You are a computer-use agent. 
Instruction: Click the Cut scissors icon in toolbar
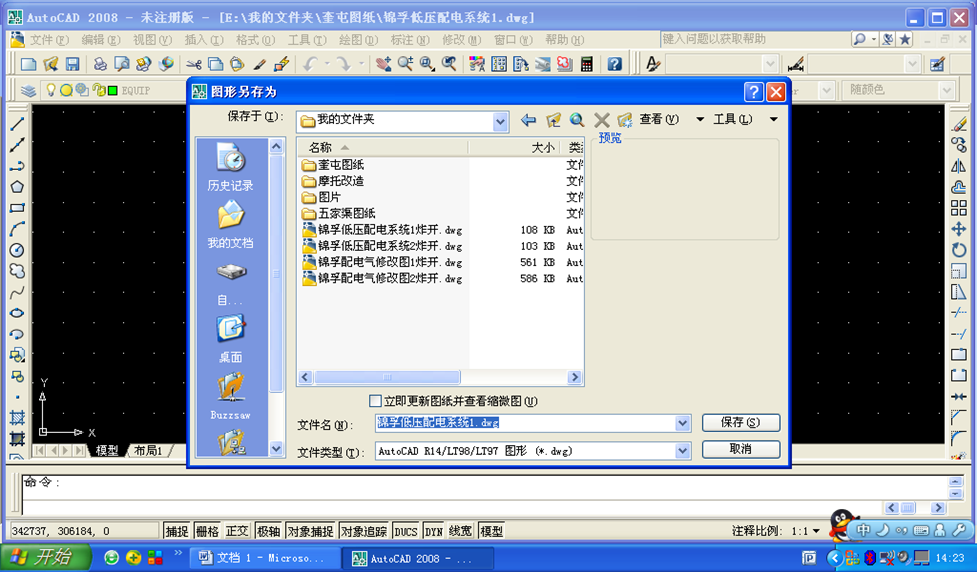(x=194, y=64)
